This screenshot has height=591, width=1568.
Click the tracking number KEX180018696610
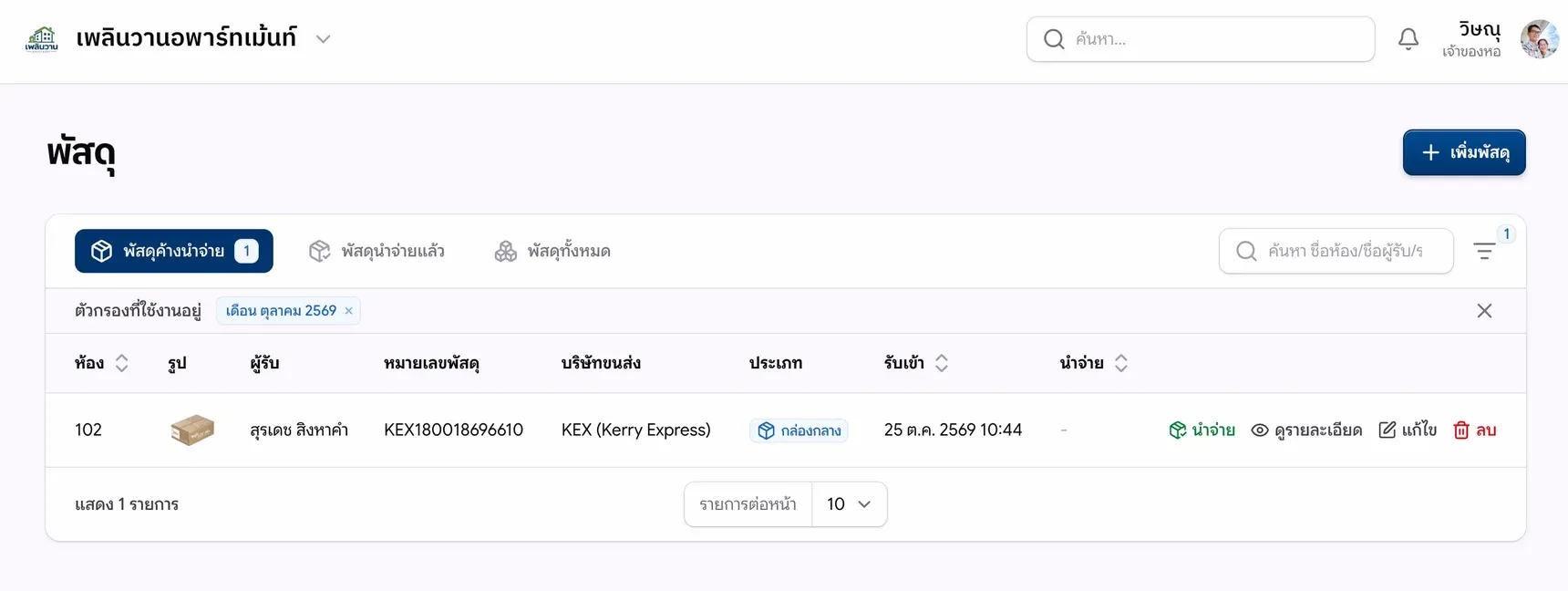click(454, 430)
